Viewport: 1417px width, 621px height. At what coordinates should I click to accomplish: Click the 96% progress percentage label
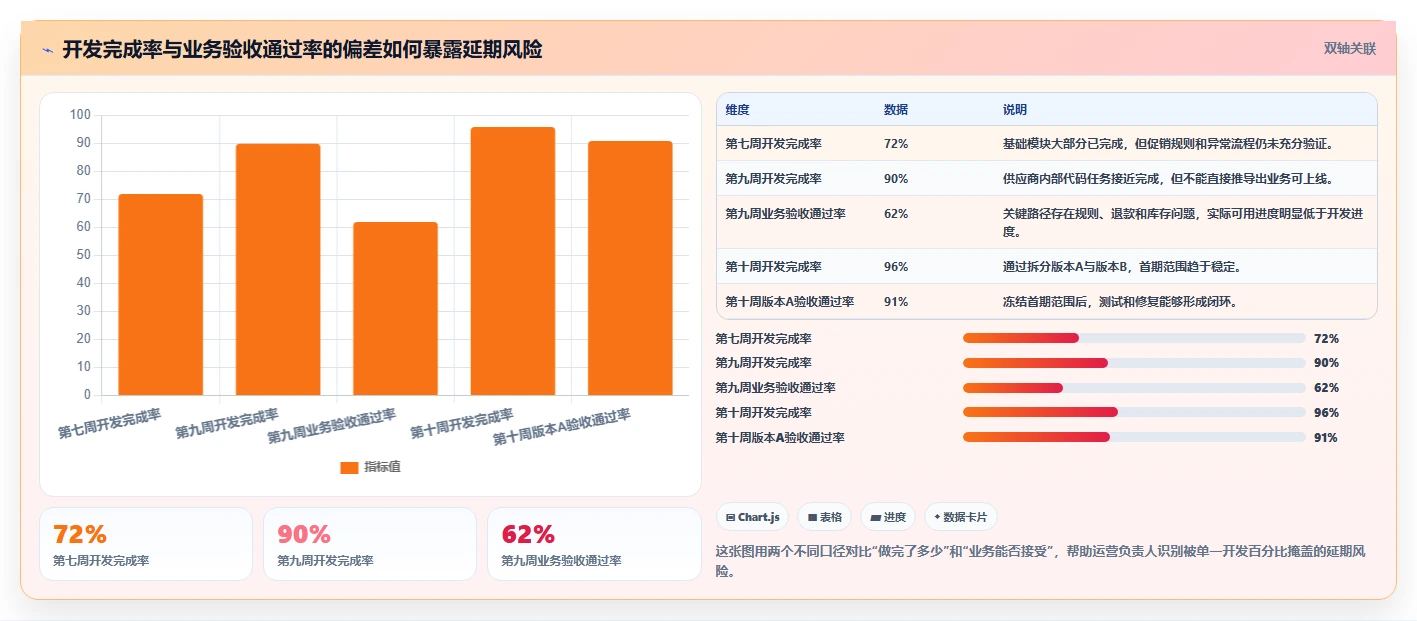(x=1327, y=413)
